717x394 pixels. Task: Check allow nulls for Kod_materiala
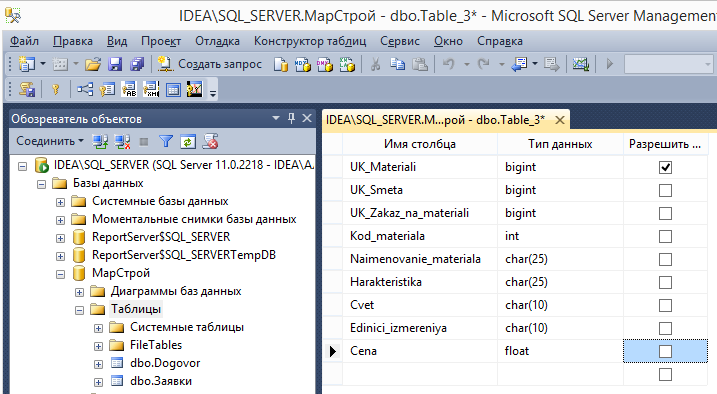click(x=665, y=236)
